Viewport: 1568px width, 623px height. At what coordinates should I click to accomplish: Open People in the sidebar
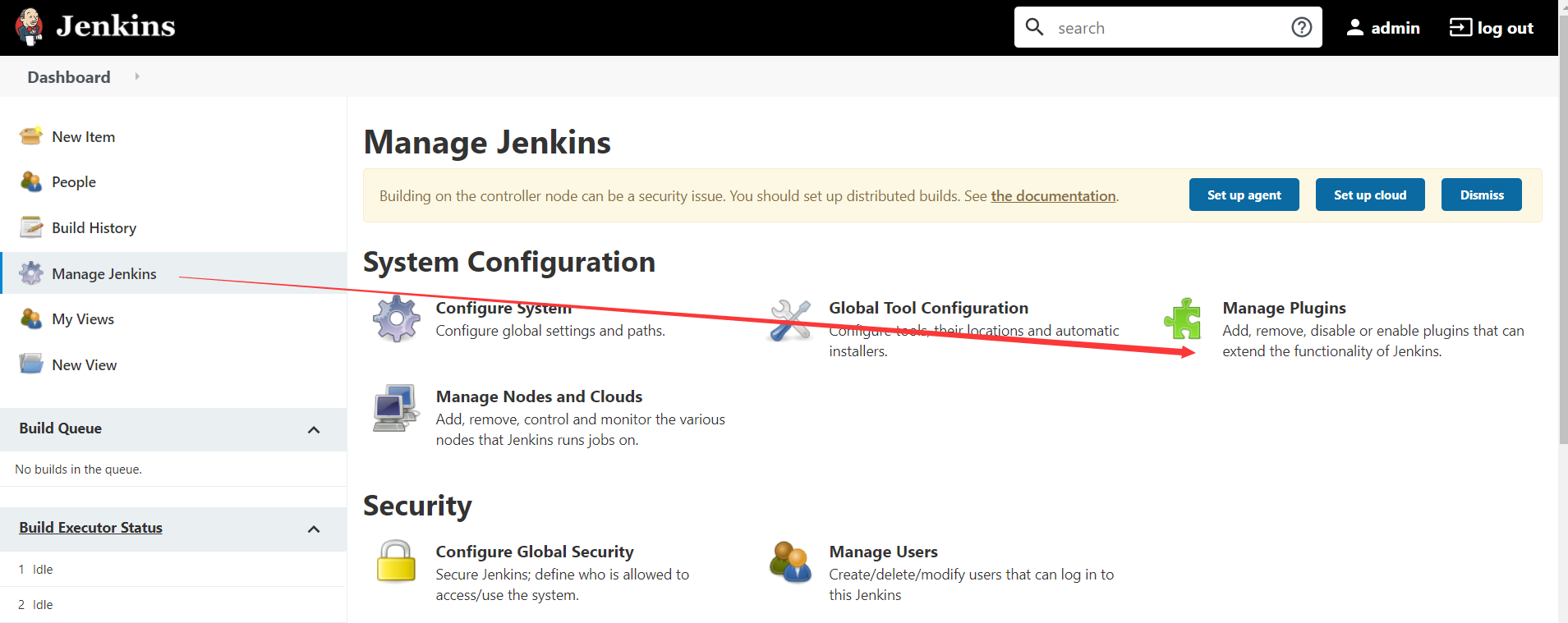point(74,182)
